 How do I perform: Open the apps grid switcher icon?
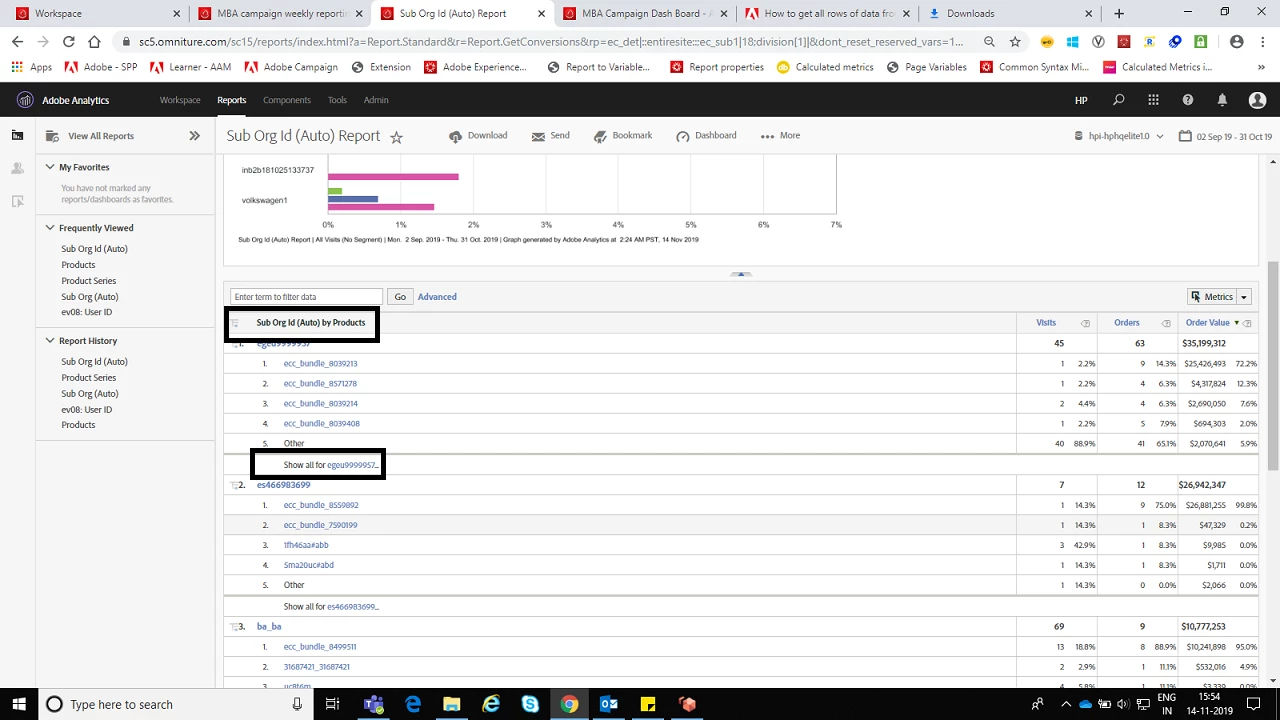(1153, 100)
